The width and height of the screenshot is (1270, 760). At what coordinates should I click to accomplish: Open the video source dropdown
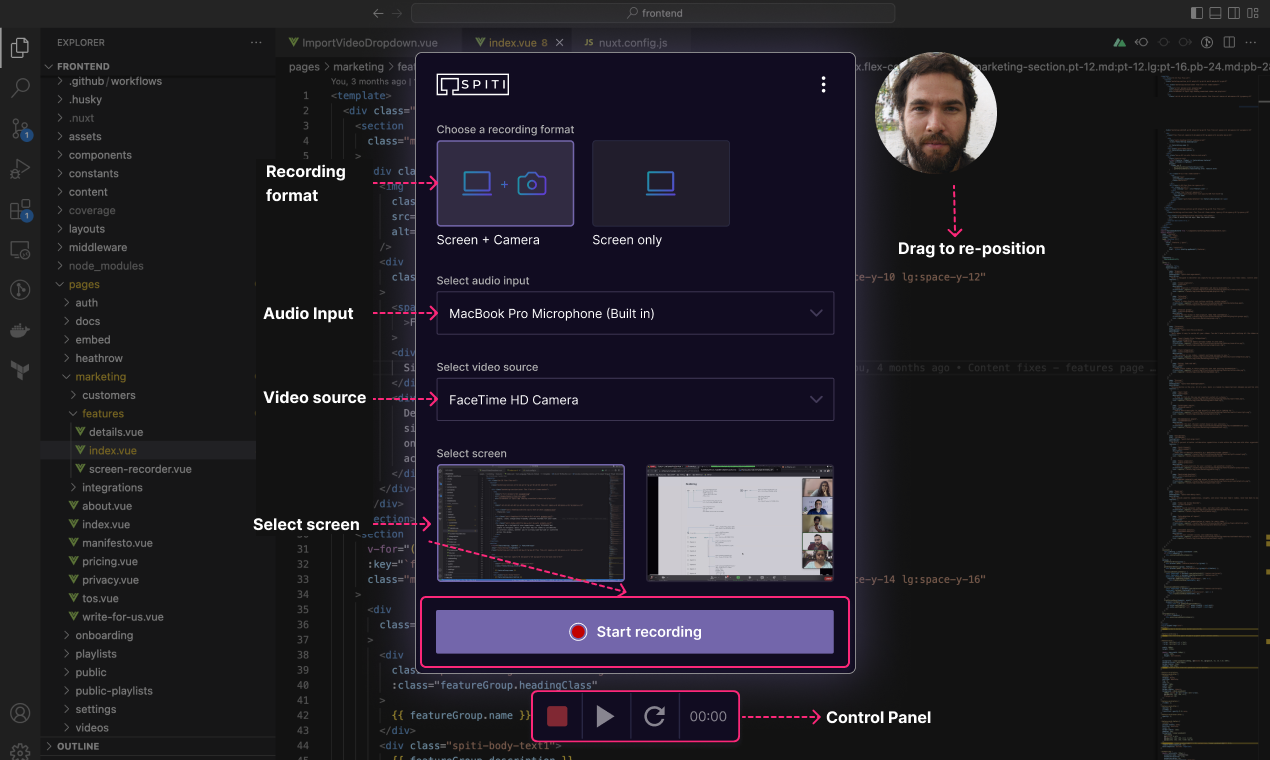(635, 399)
